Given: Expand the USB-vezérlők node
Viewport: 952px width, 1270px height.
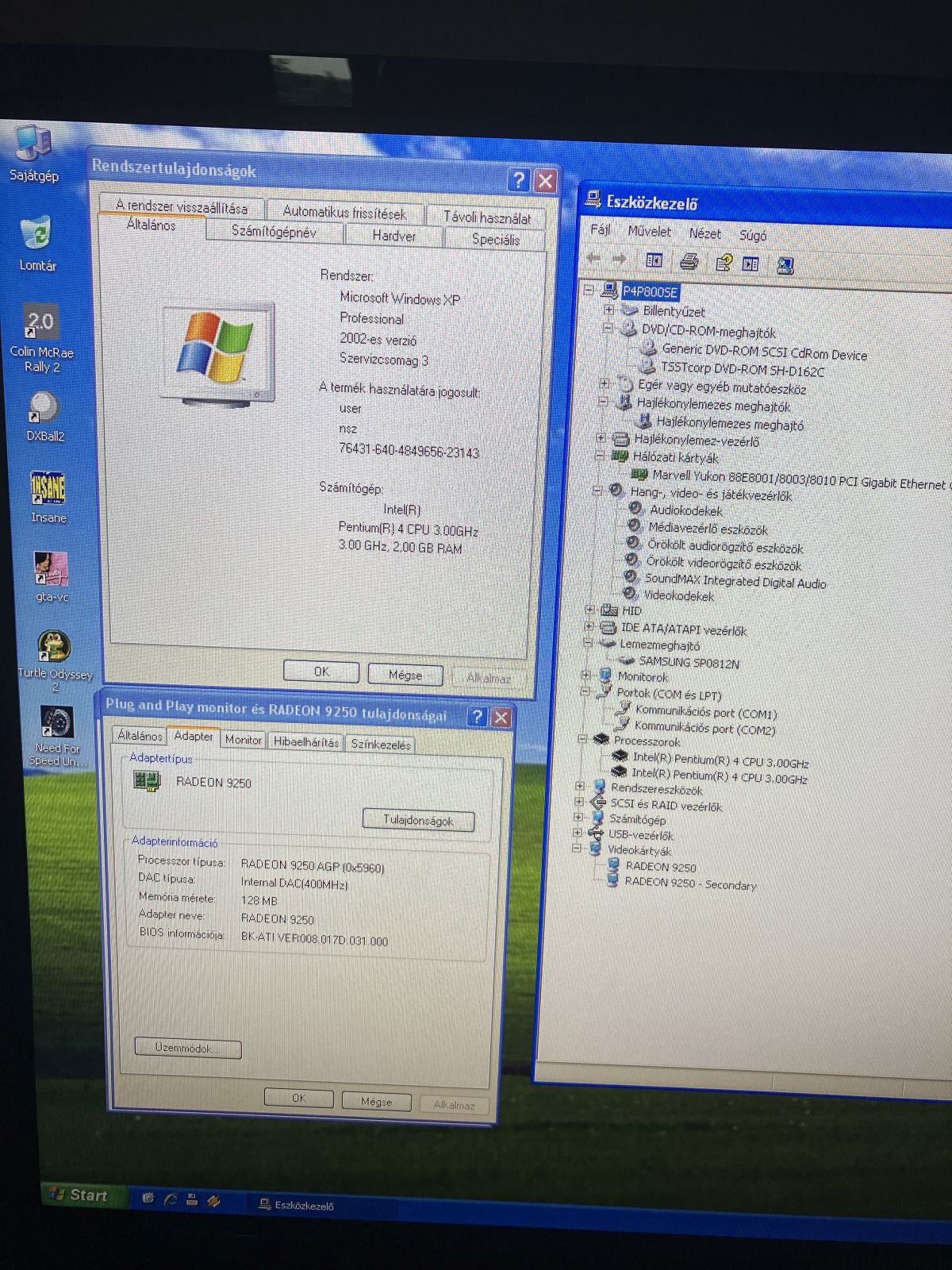Looking at the screenshot, I should 578,833.
